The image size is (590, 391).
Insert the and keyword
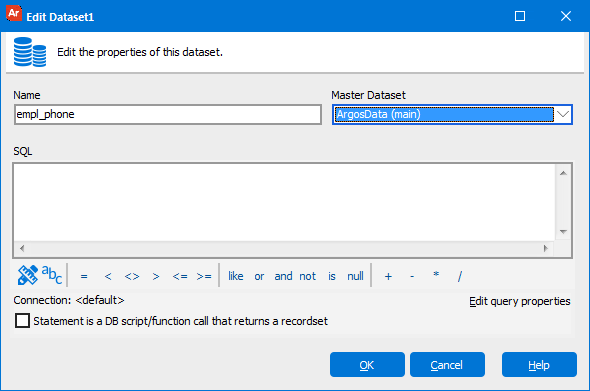[283, 276]
